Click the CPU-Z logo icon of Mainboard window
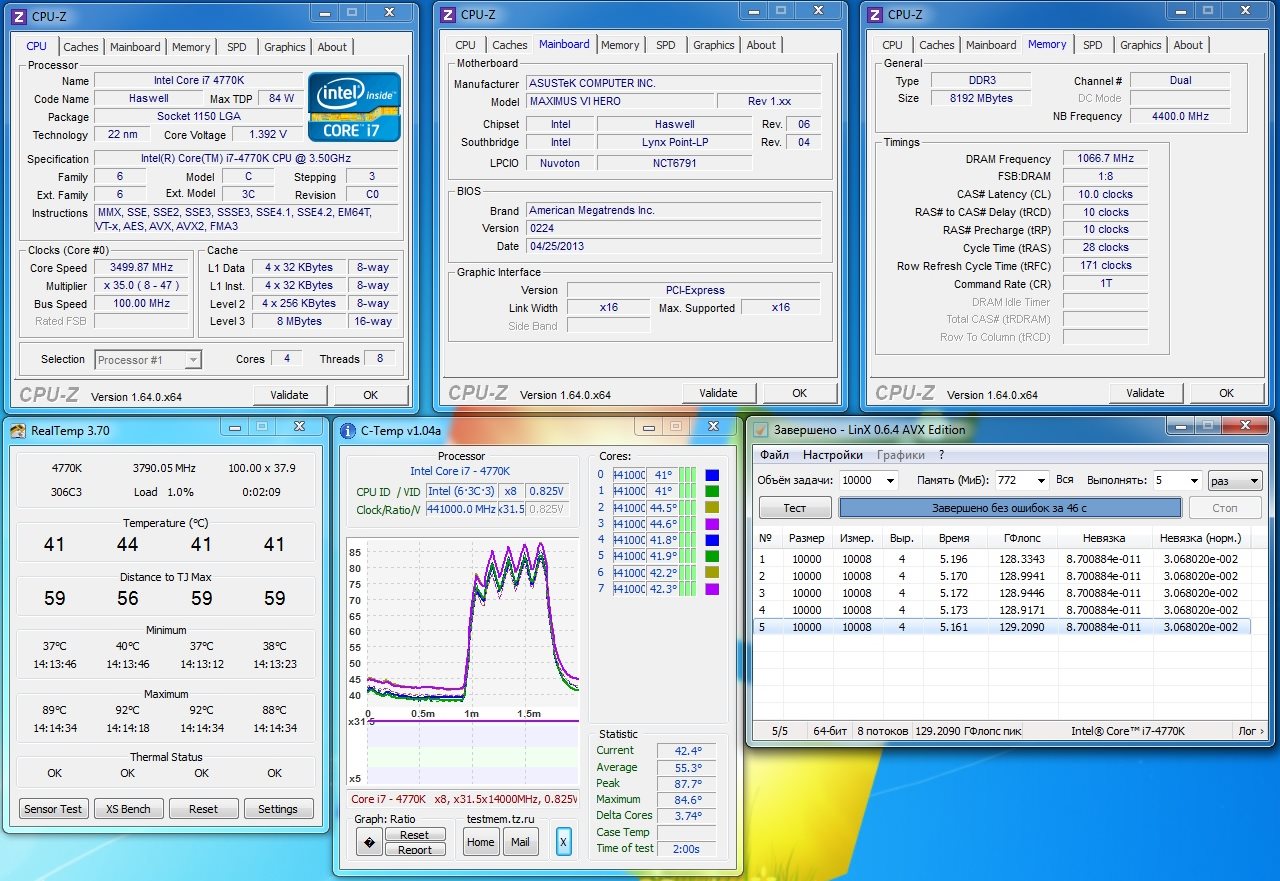 click(448, 14)
